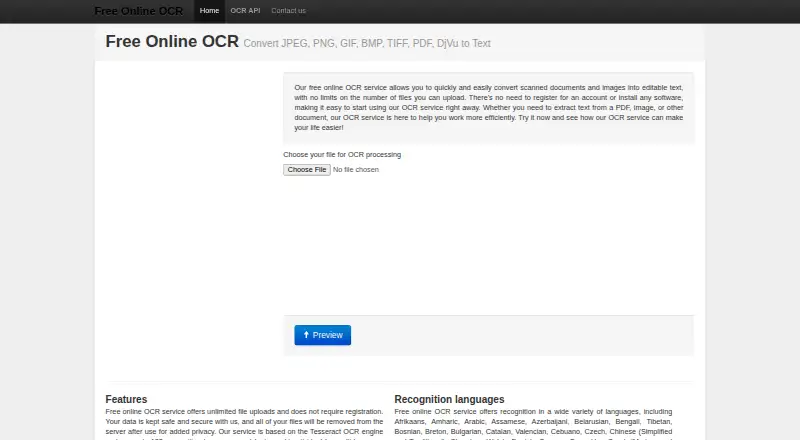Go to Contact us page

288,11
